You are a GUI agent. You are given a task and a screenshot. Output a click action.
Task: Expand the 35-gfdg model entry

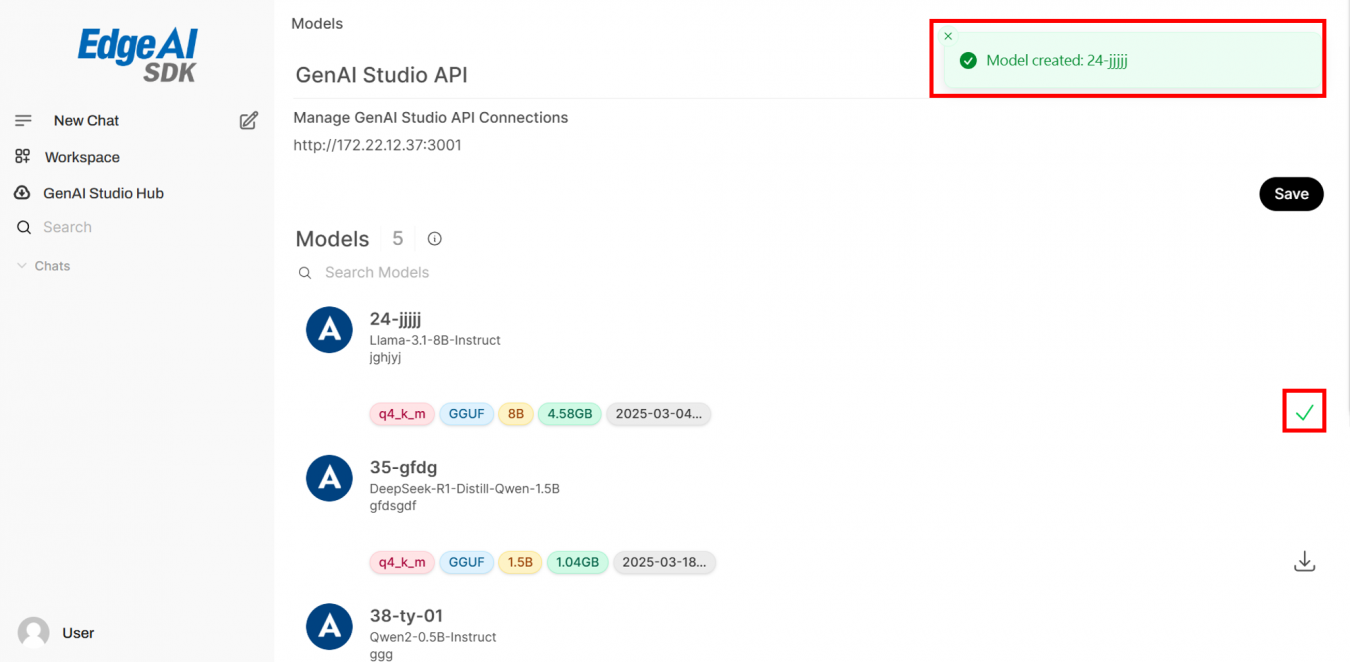pyautogui.click(x=404, y=467)
